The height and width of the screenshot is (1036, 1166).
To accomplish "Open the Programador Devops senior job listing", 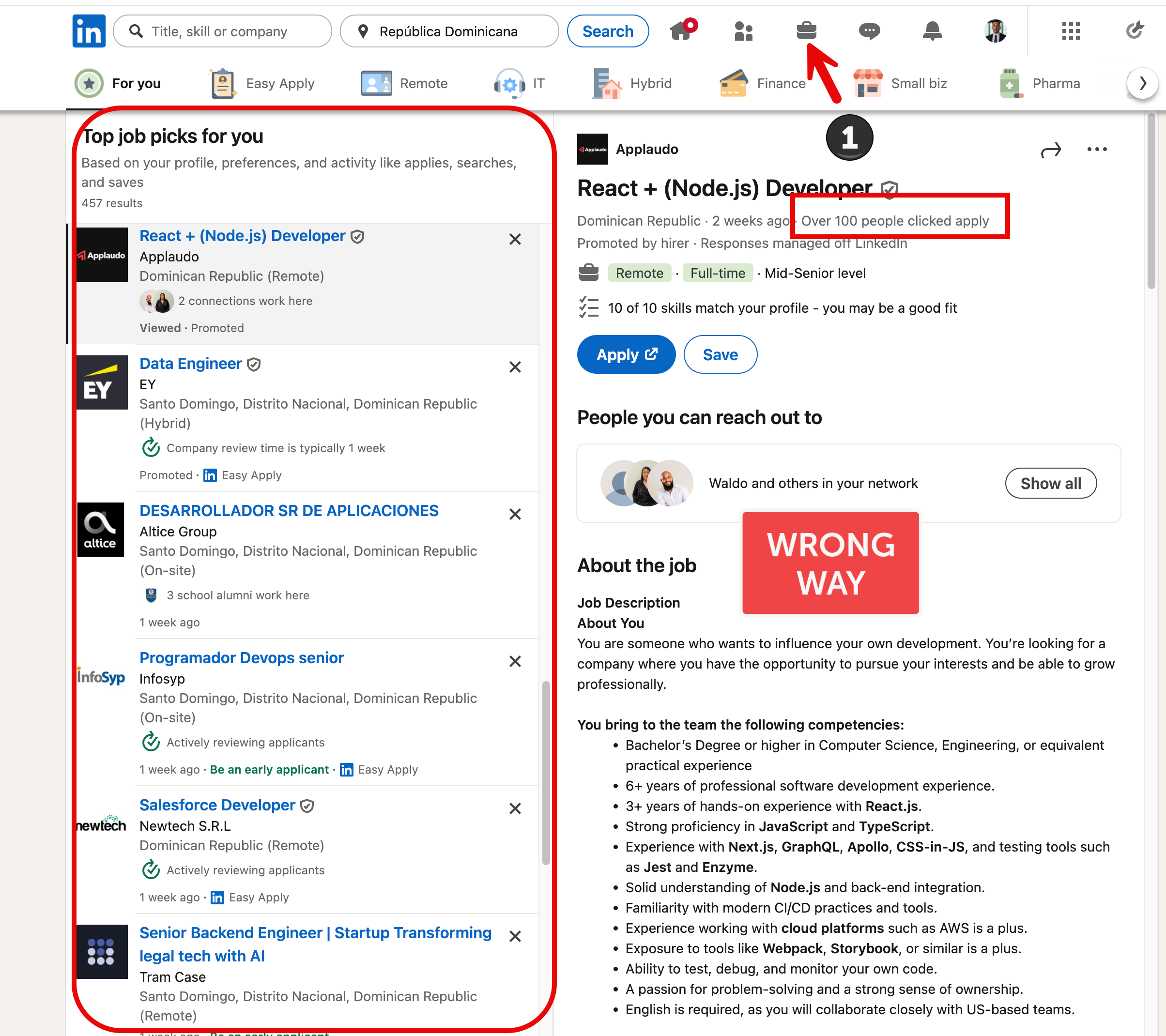I will coord(241,658).
